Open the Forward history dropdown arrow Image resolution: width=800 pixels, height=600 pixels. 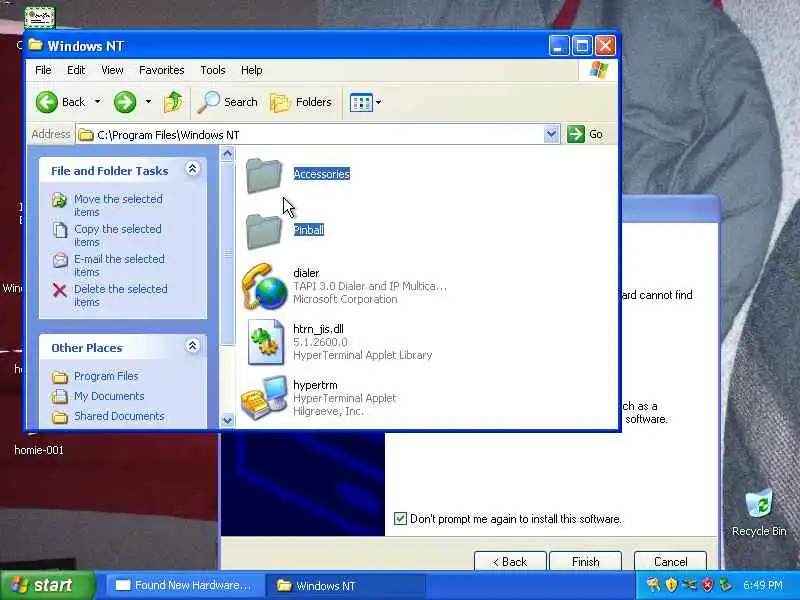(x=148, y=102)
